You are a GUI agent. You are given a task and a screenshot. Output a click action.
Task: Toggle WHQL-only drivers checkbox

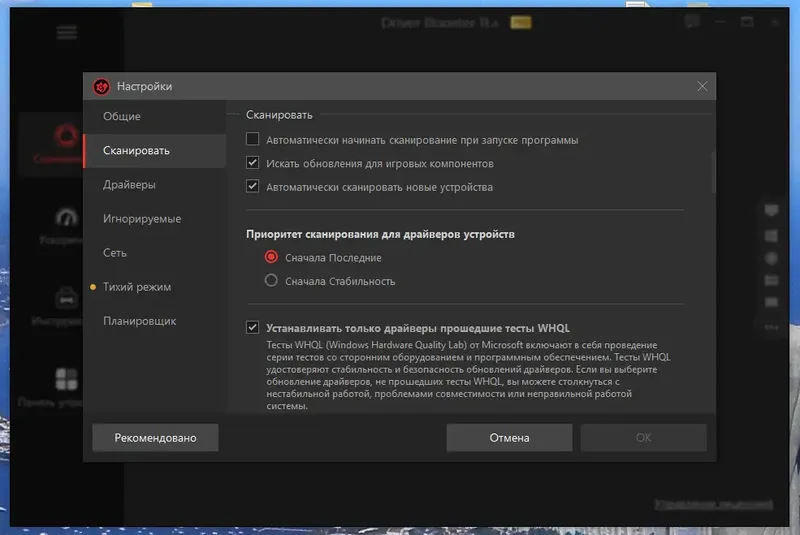coord(253,327)
